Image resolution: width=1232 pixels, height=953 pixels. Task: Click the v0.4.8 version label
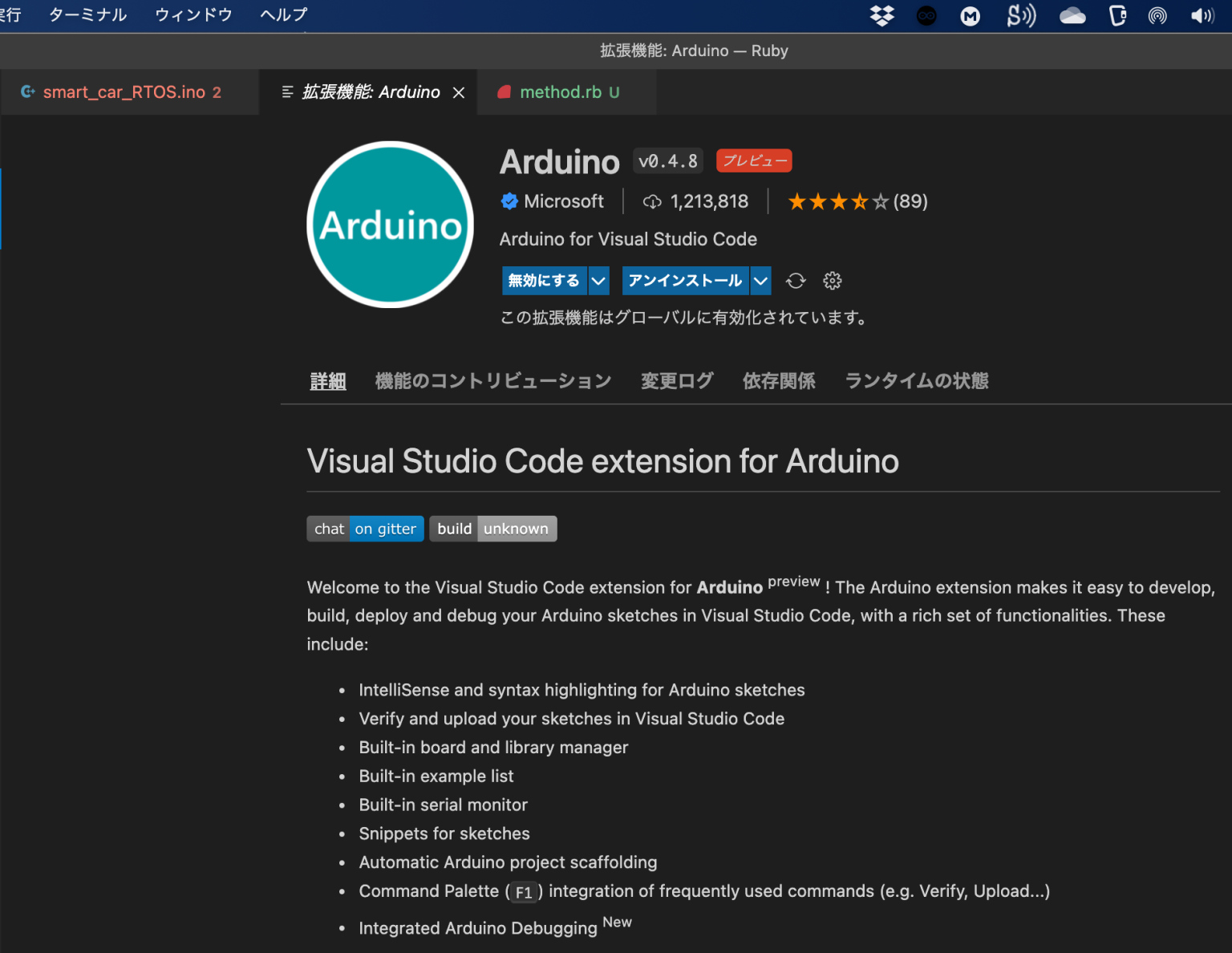click(668, 161)
